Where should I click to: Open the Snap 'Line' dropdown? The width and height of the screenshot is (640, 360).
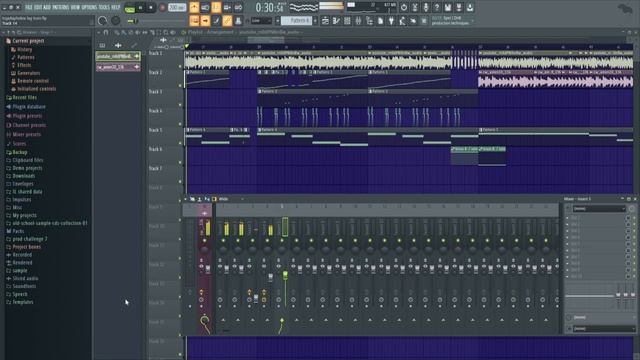point(261,21)
